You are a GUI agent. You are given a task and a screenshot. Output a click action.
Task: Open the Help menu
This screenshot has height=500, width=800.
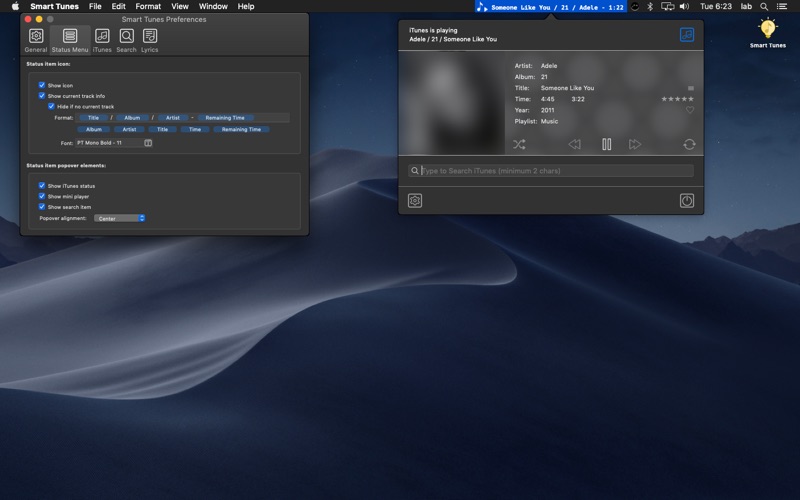(x=245, y=7)
